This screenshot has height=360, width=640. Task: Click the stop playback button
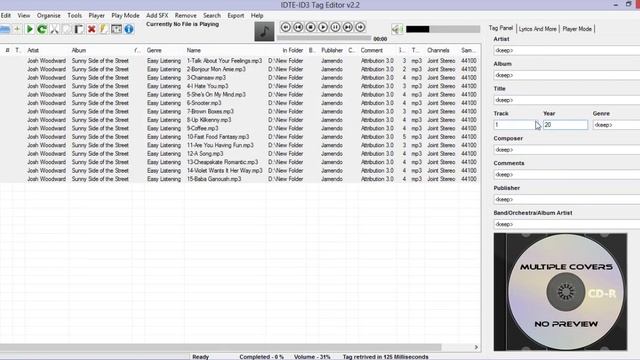pos(311,27)
